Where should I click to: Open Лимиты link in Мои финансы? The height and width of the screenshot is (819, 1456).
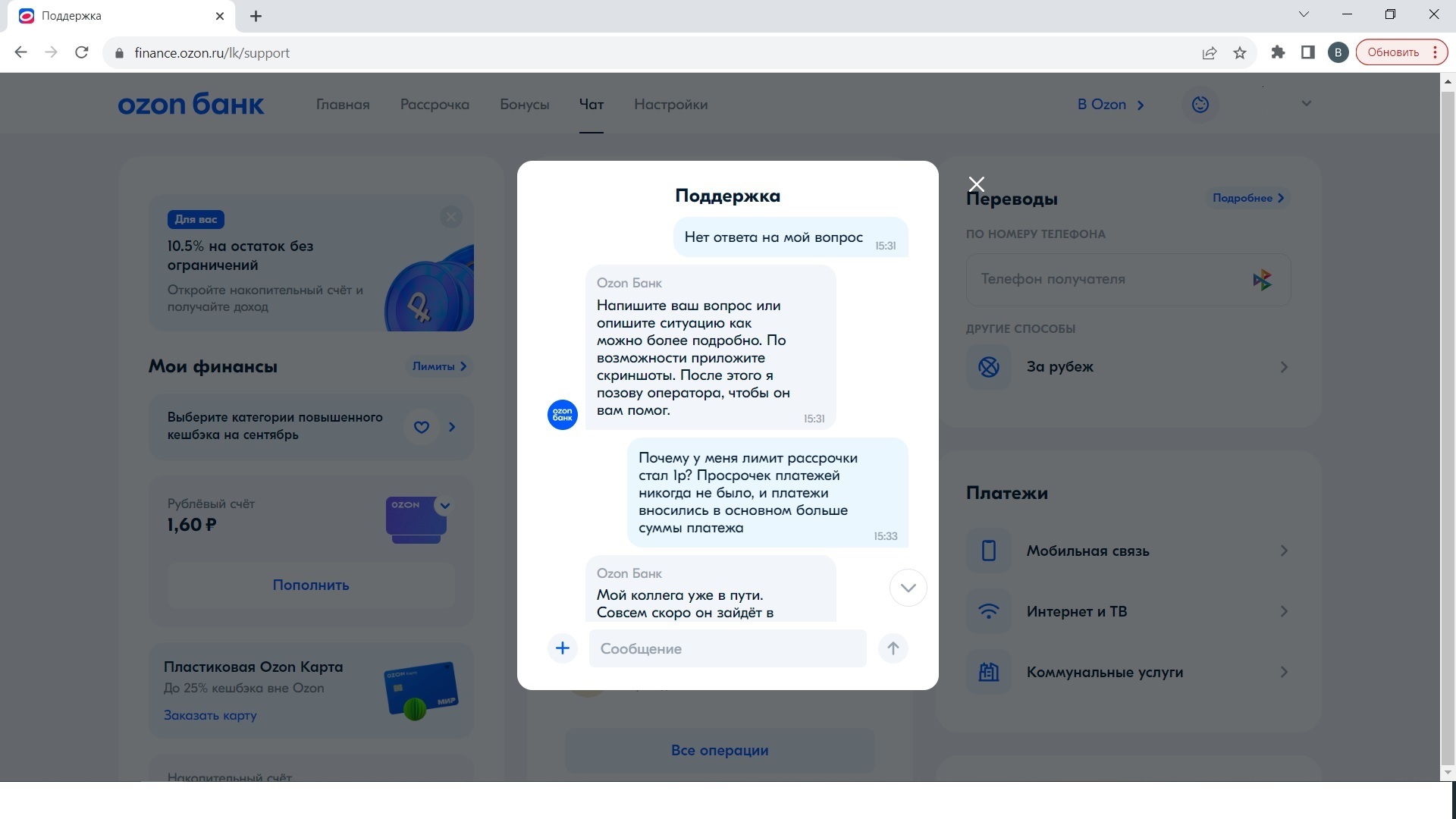440,366
